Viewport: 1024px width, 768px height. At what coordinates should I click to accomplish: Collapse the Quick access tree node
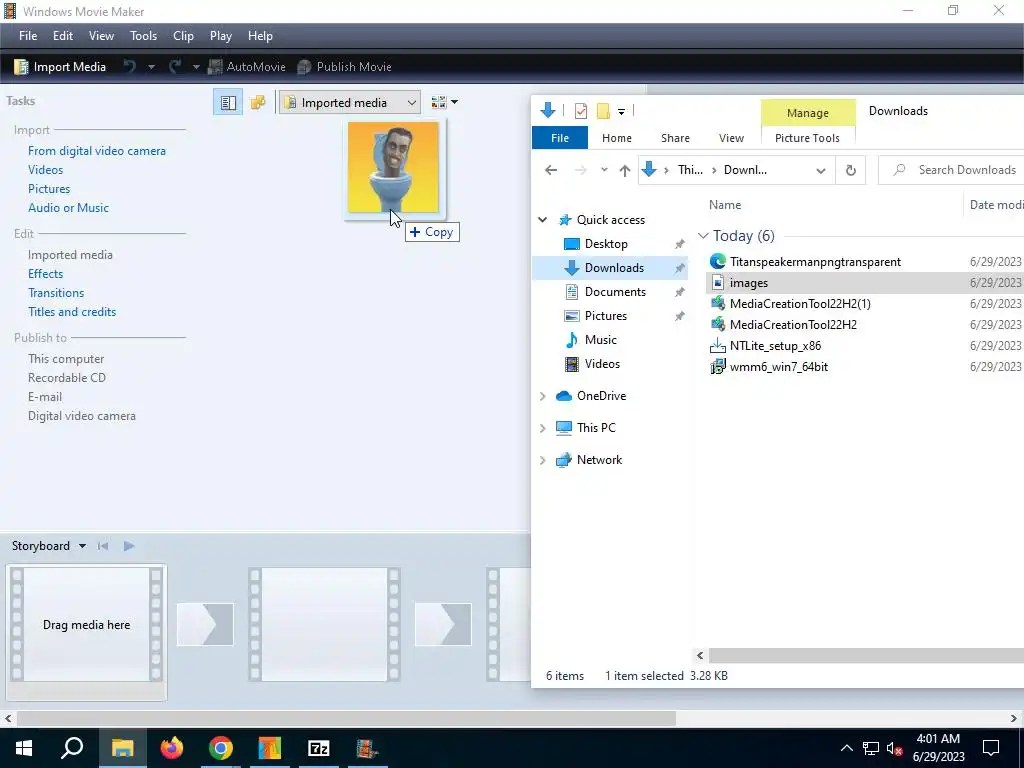(542, 220)
